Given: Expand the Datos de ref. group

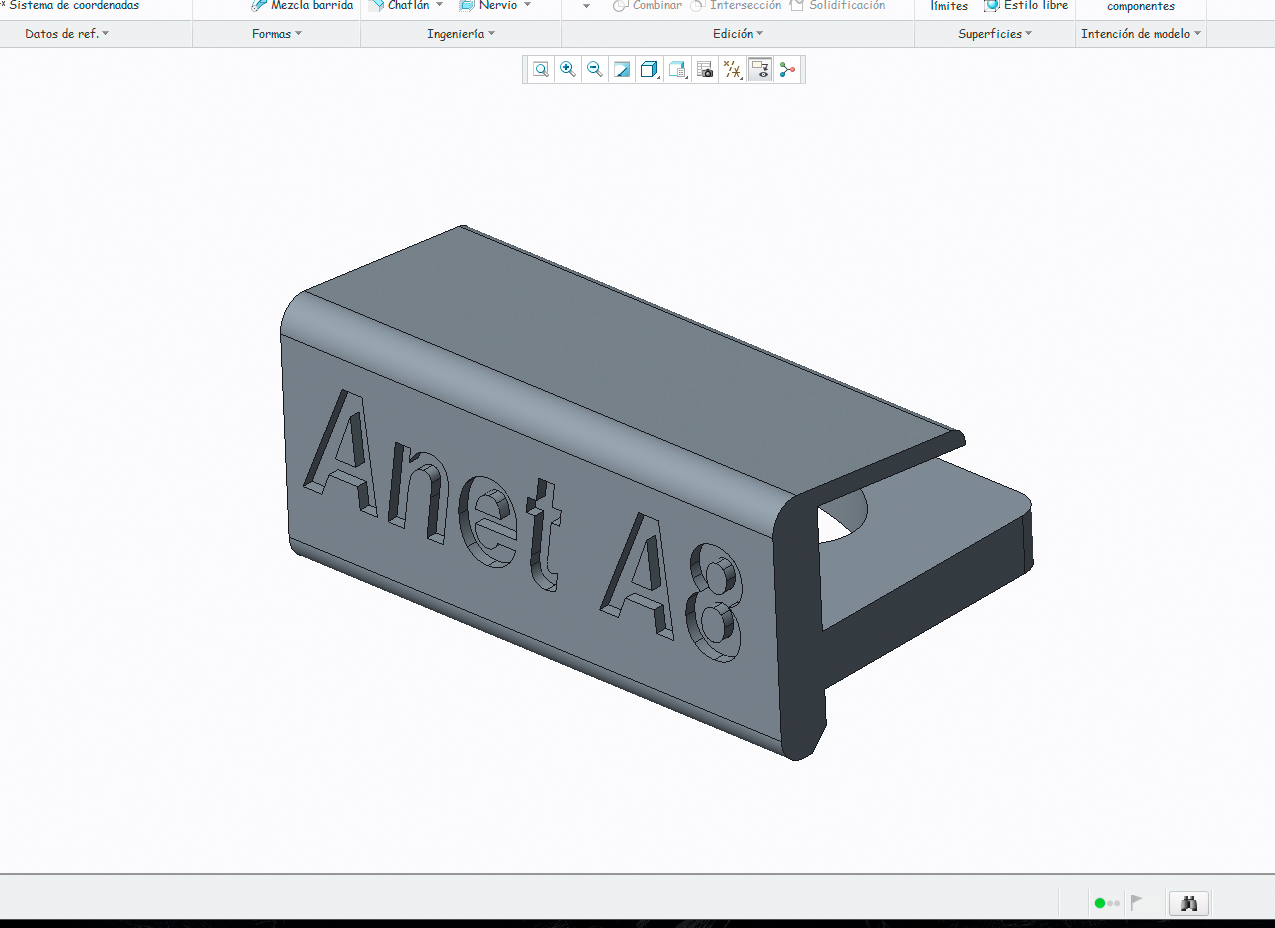Looking at the screenshot, I should (67, 34).
